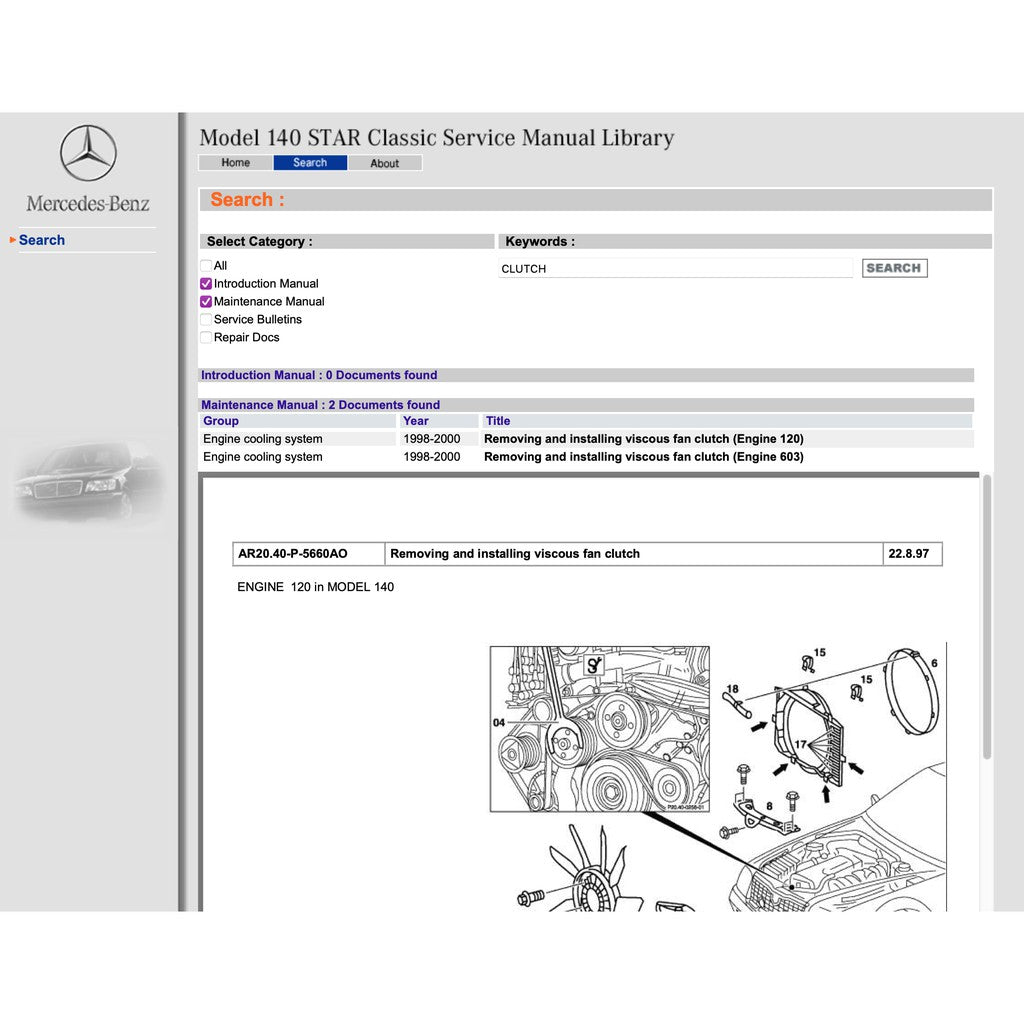Click the Search link in the left sidebar
The height and width of the screenshot is (1024, 1024).
pyautogui.click(x=42, y=239)
